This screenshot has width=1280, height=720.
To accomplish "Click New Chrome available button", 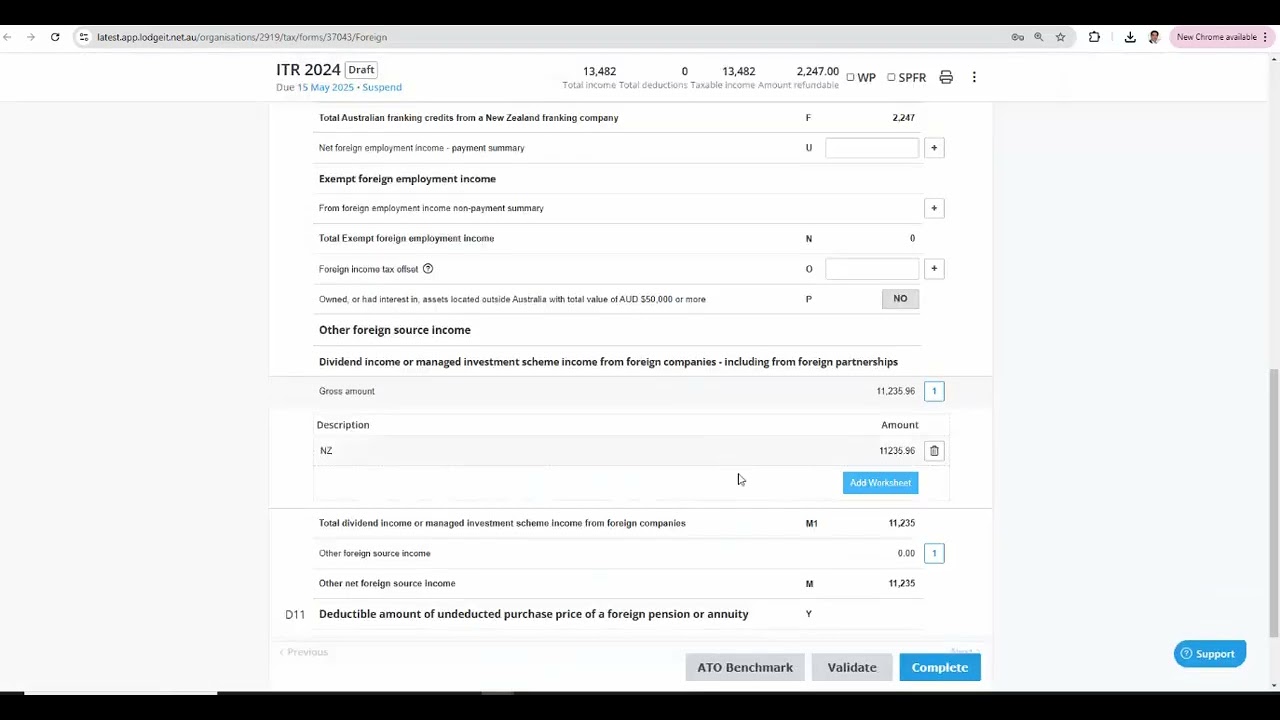I will pos(1216,37).
